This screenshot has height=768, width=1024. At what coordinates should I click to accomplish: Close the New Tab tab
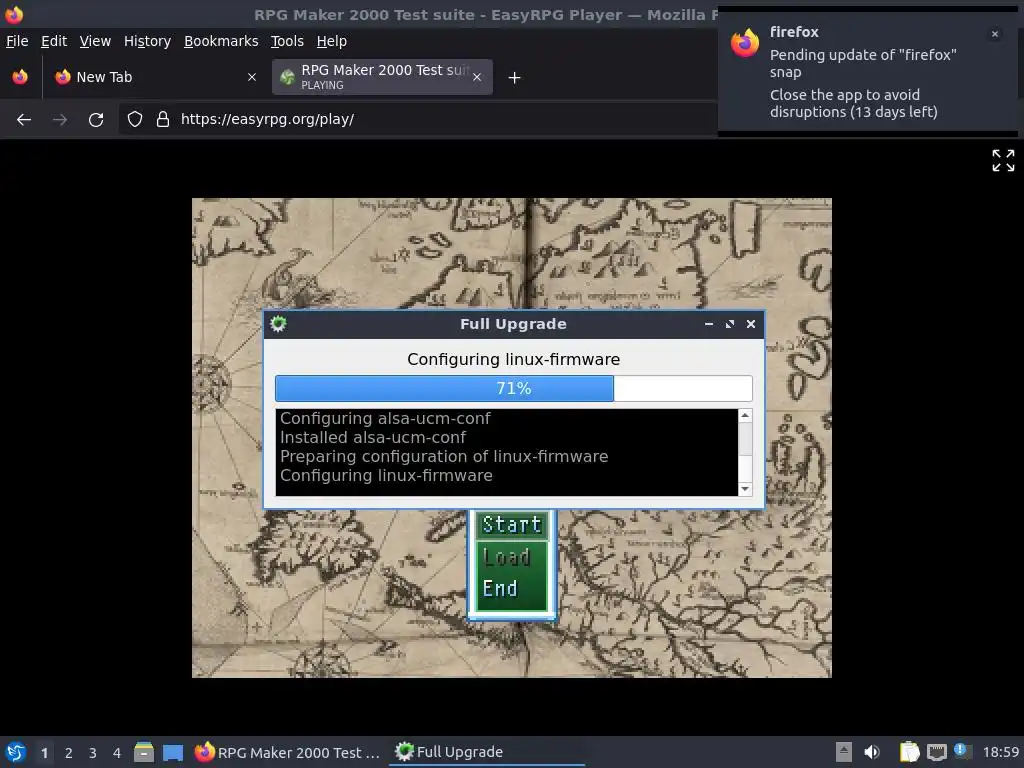[x=251, y=77]
